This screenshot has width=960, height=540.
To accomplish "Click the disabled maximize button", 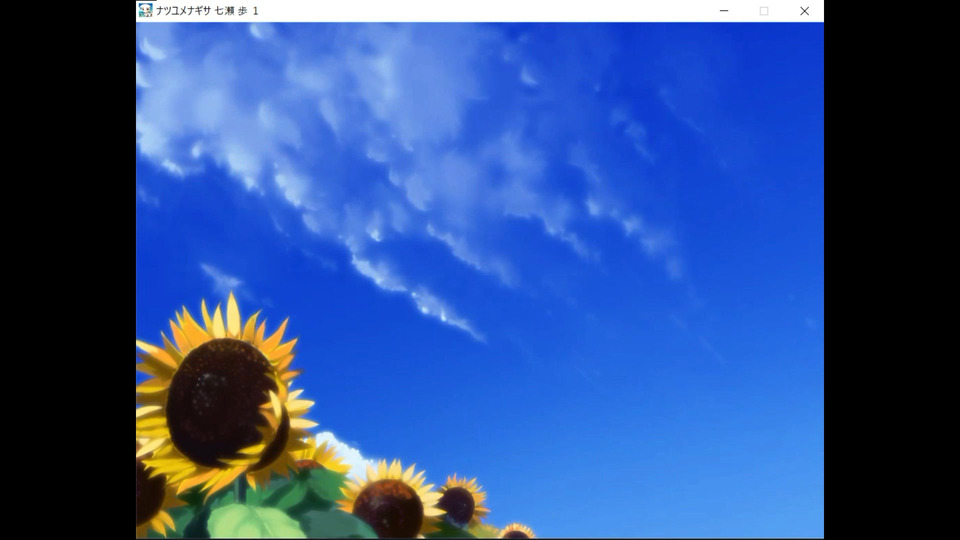I will pyautogui.click(x=763, y=11).
